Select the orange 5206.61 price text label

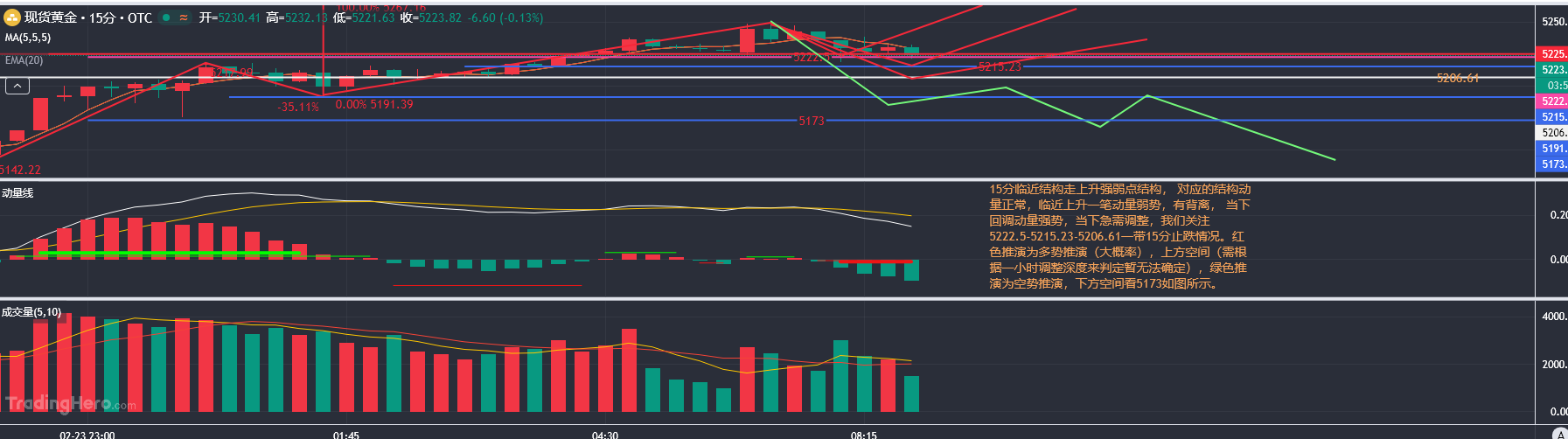pos(1458,79)
